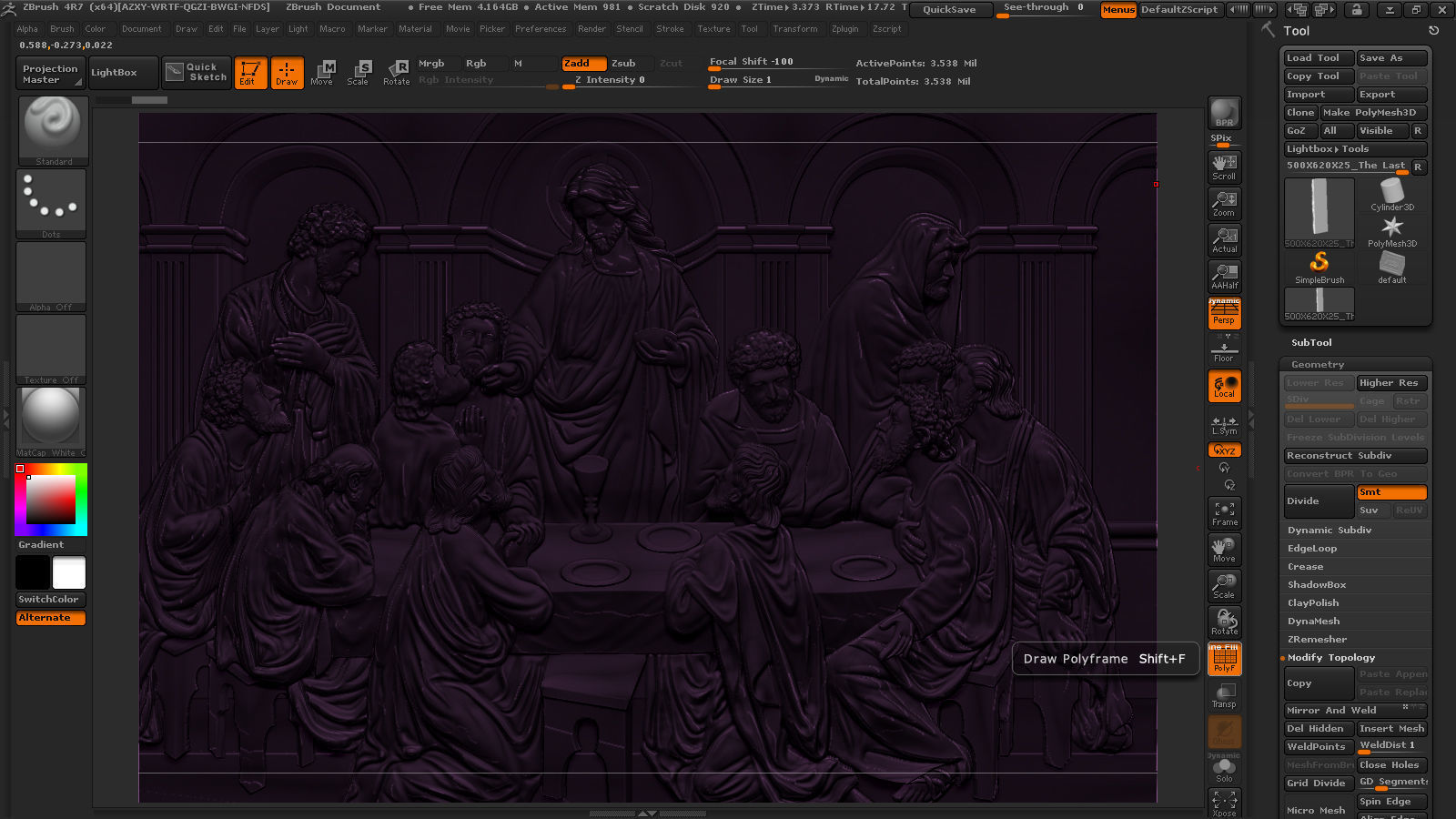The width and height of the screenshot is (1456, 819).
Task: Open the Render menu
Action: click(x=591, y=29)
